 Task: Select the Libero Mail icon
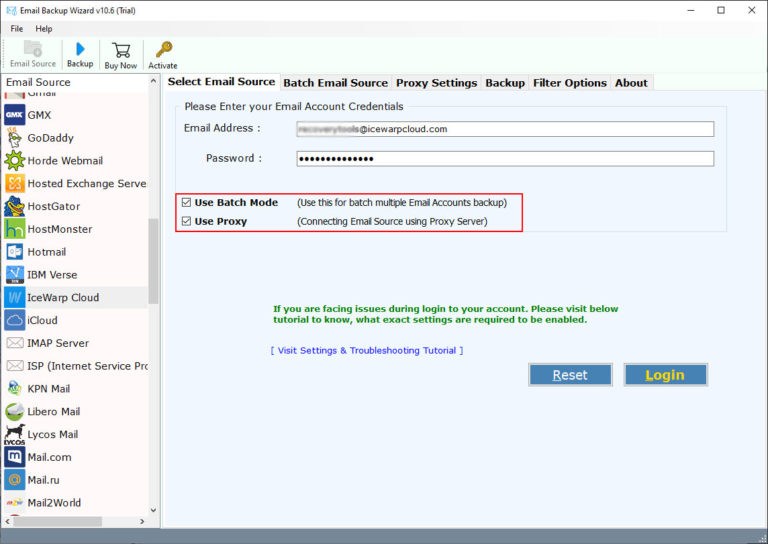[15, 411]
